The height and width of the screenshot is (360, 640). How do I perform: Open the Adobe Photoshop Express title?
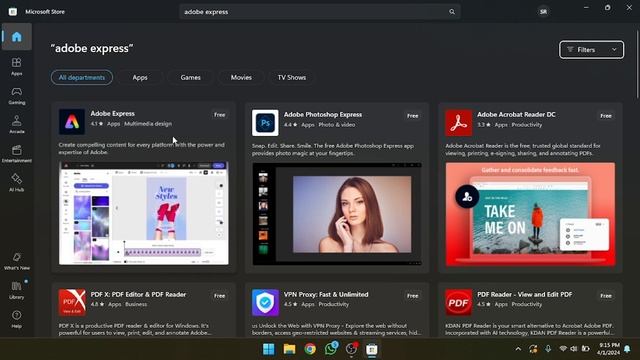pos(322,115)
